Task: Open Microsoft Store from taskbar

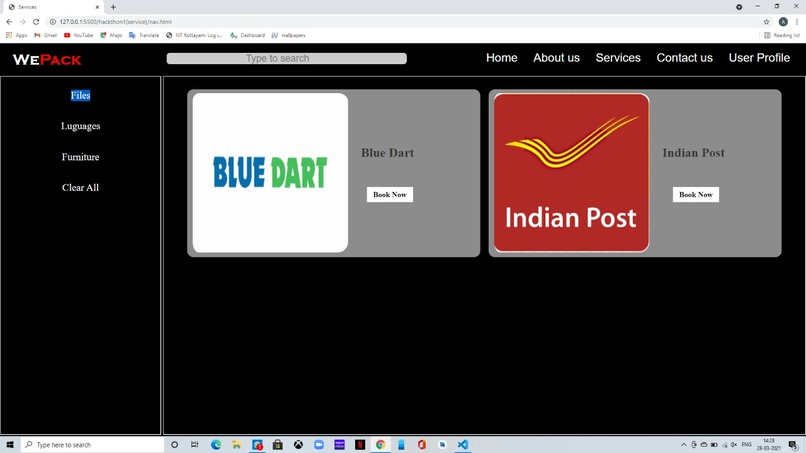Action: pos(278,444)
